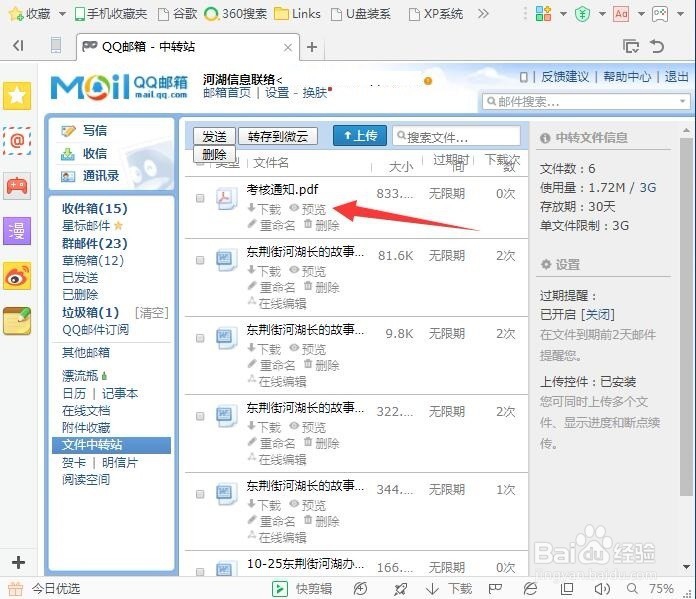Click the speaker volume icon in status bar
Screen dimensions: 696x599
point(602,589)
